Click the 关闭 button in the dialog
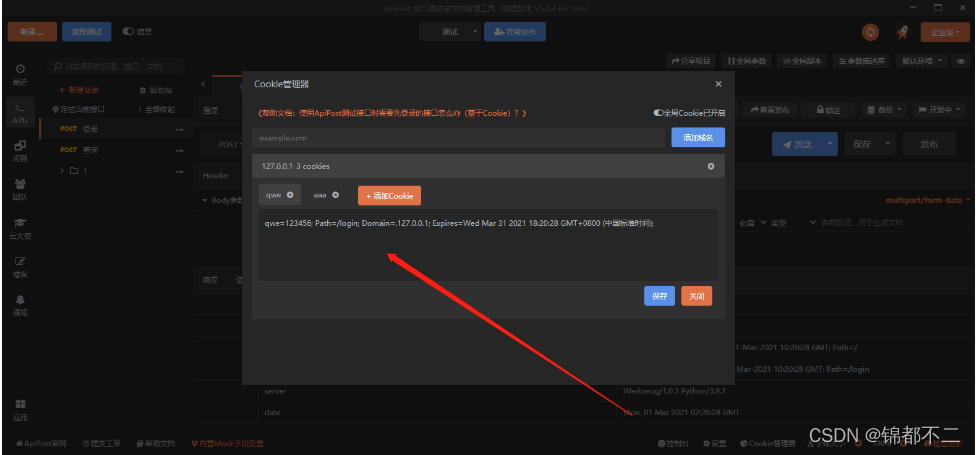Screen dimensions: 976x455 click(697, 296)
